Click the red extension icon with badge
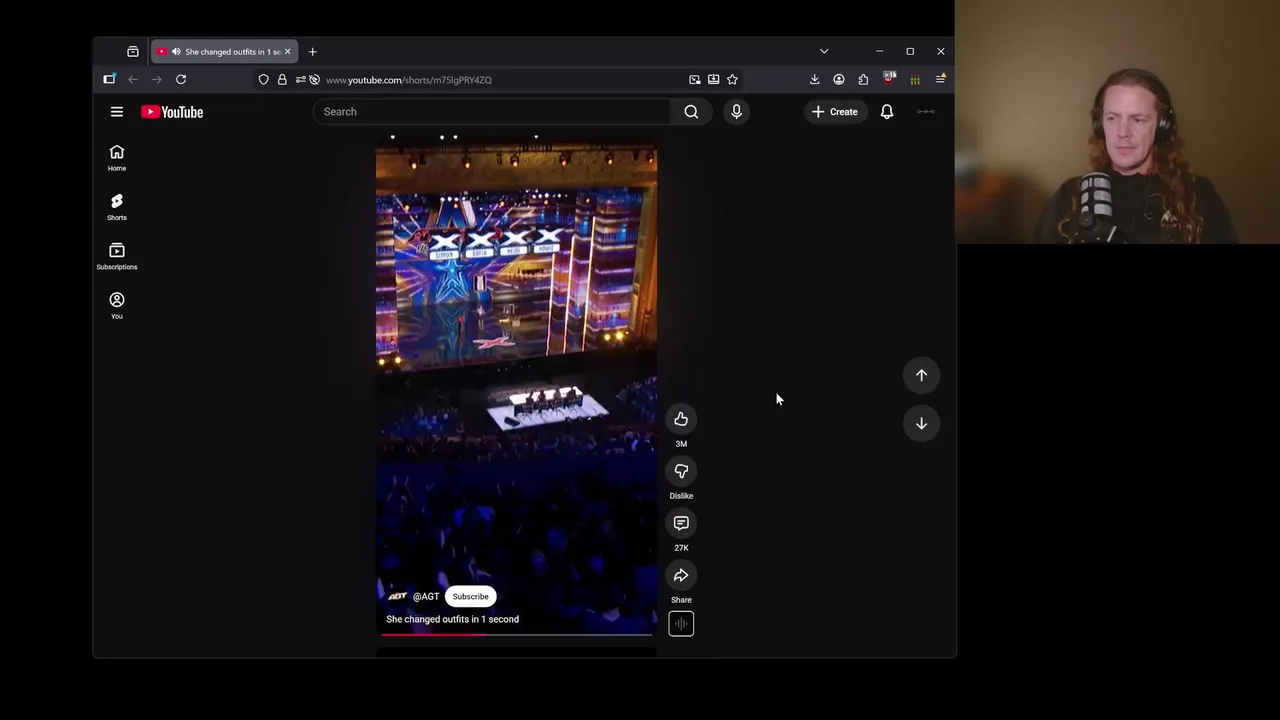 click(x=889, y=79)
